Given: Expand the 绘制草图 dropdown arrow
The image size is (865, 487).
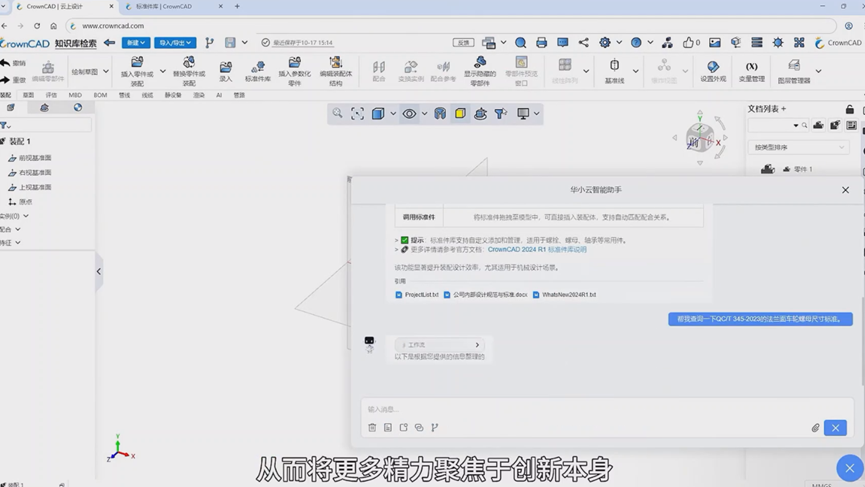Looking at the screenshot, I should coord(106,72).
